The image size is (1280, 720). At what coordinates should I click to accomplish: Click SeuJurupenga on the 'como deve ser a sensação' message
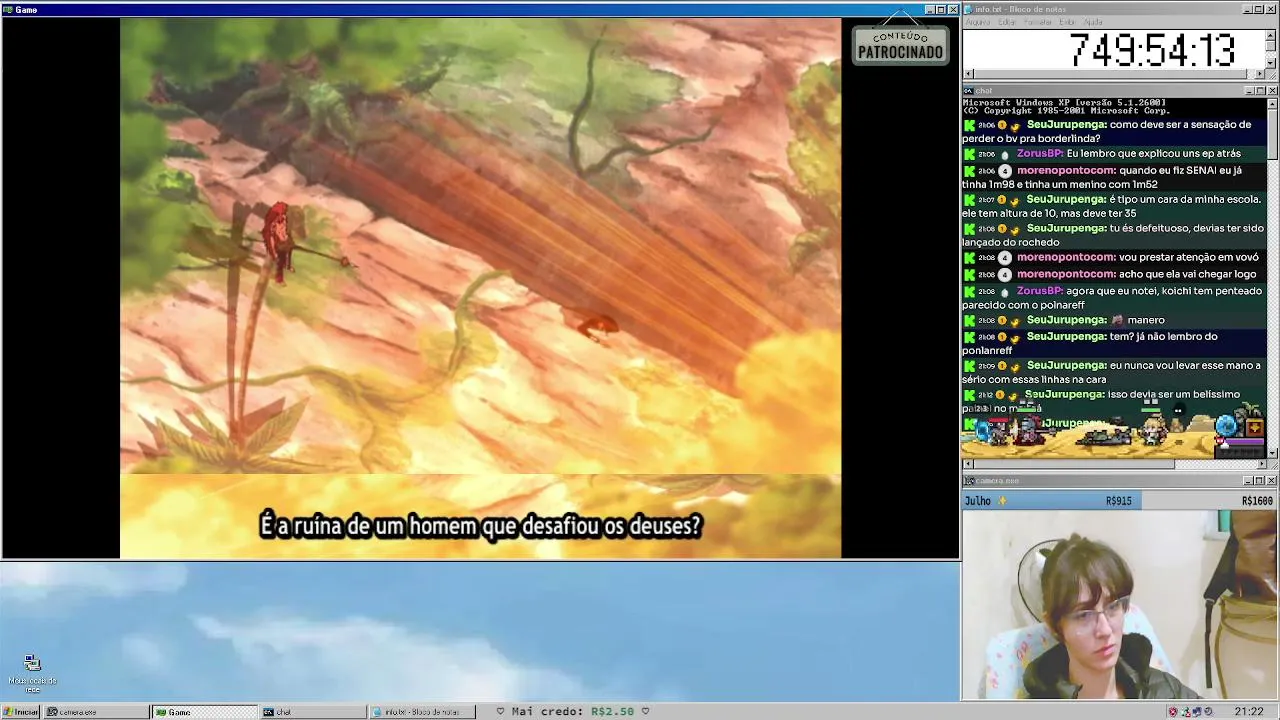[1066, 125]
